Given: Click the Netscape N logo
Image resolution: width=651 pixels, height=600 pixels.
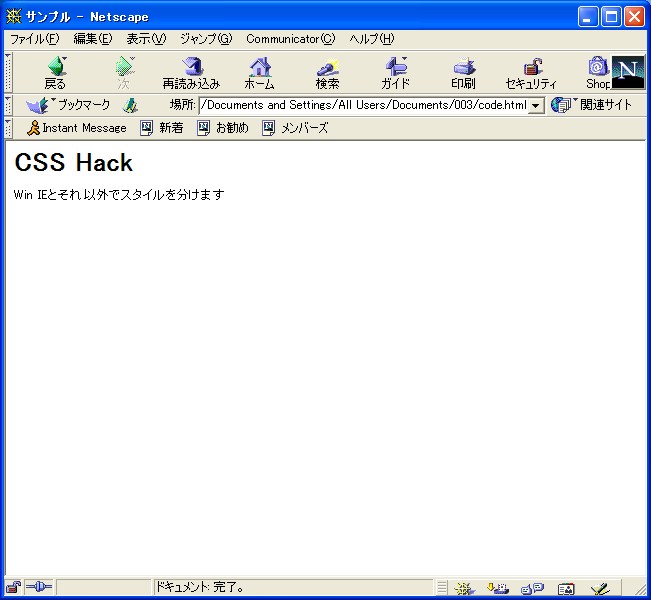Looking at the screenshot, I should click(x=628, y=72).
